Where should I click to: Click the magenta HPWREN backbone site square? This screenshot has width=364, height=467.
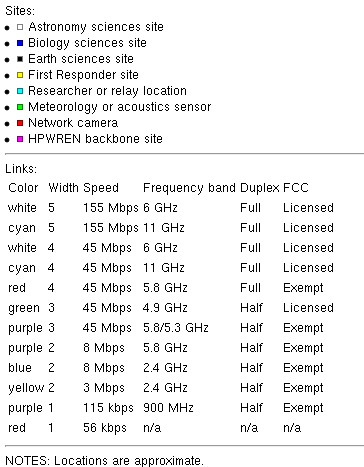coord(20,139)
